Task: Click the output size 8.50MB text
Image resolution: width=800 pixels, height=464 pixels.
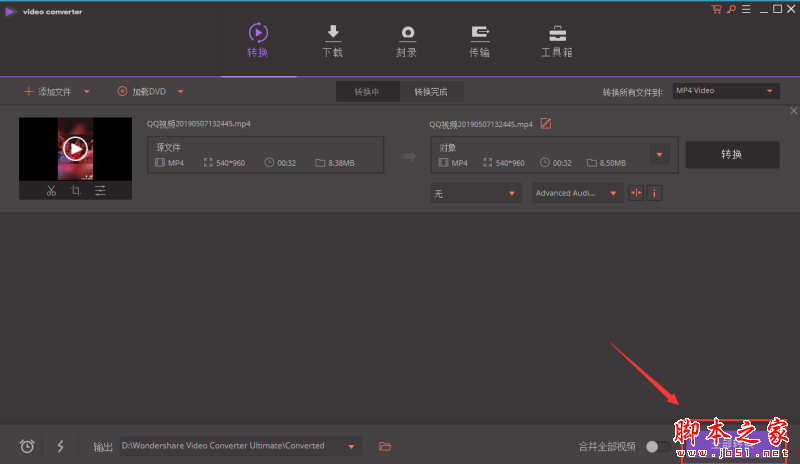Action: point(612,163)
